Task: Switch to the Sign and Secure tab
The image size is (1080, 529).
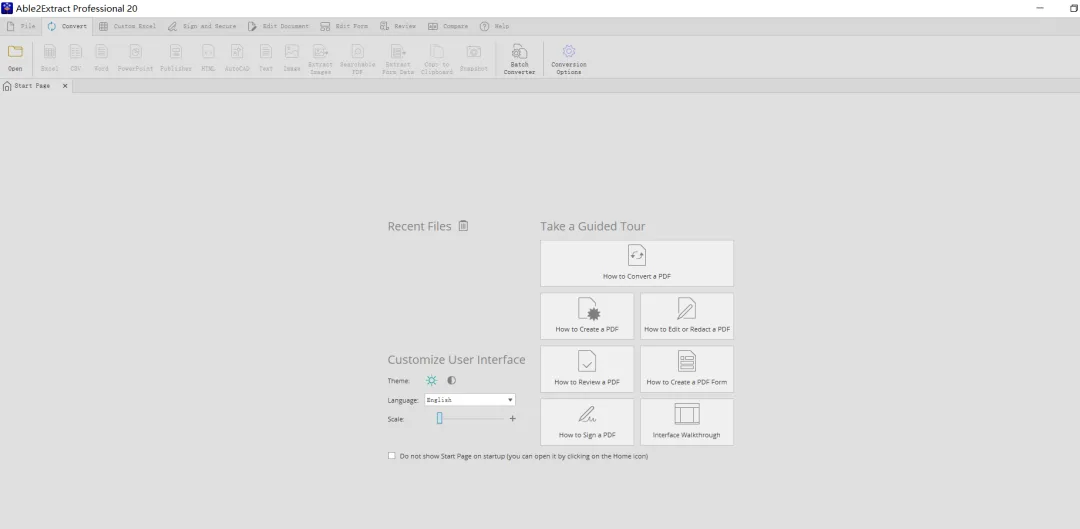Action: pyautogui.click(x=202, y=26)
